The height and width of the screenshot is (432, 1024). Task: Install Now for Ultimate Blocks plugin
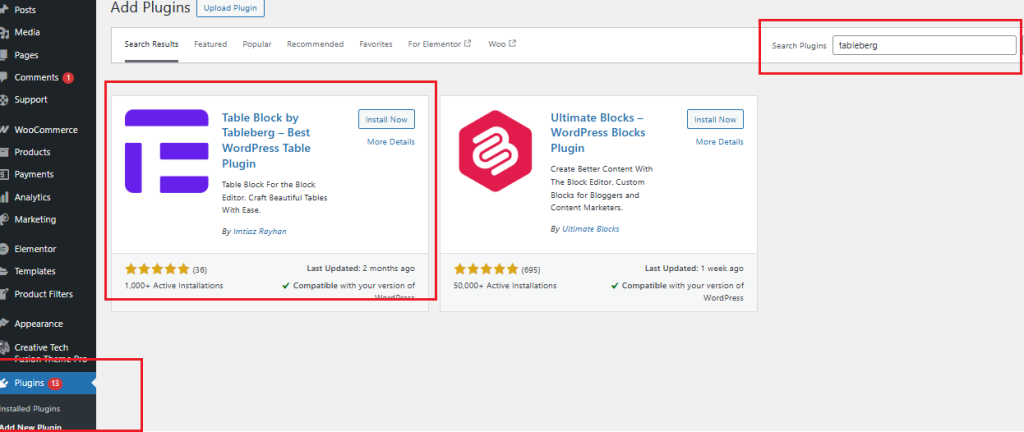[x=715, y=119]
